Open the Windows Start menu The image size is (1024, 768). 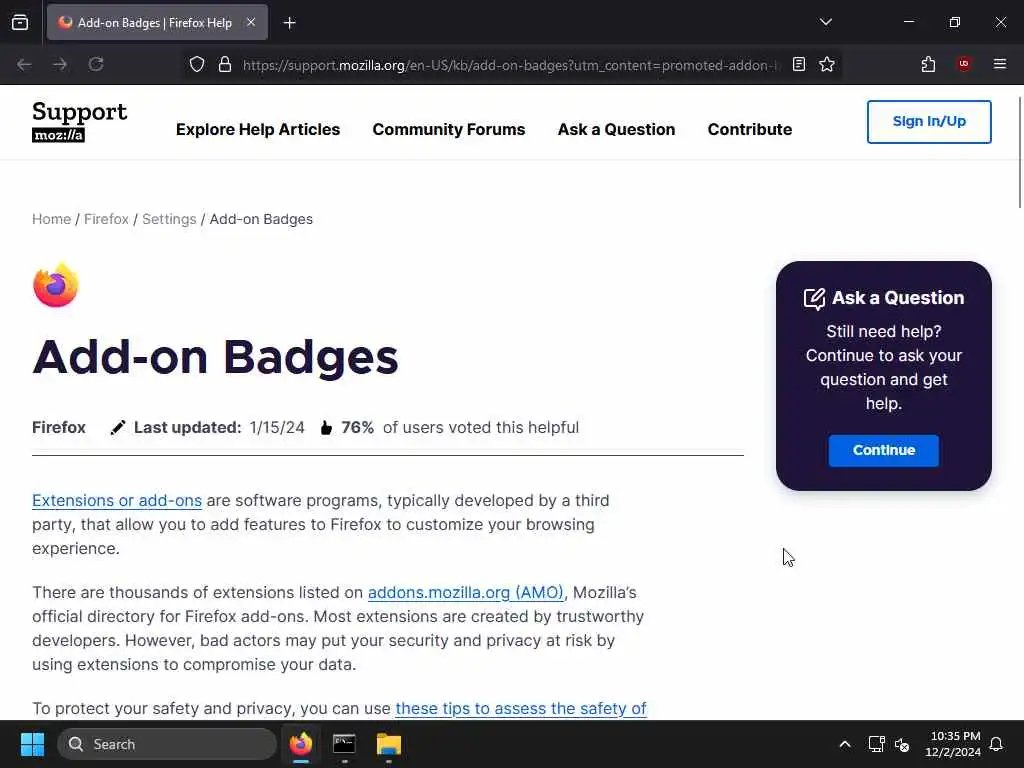click(x=32, y=744)
